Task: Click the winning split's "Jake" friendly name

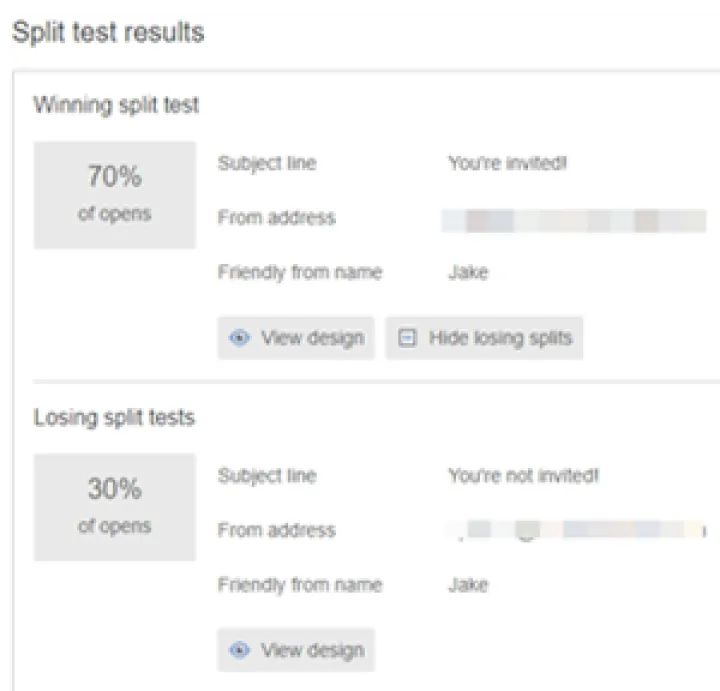Action: [x=468, y=272]
